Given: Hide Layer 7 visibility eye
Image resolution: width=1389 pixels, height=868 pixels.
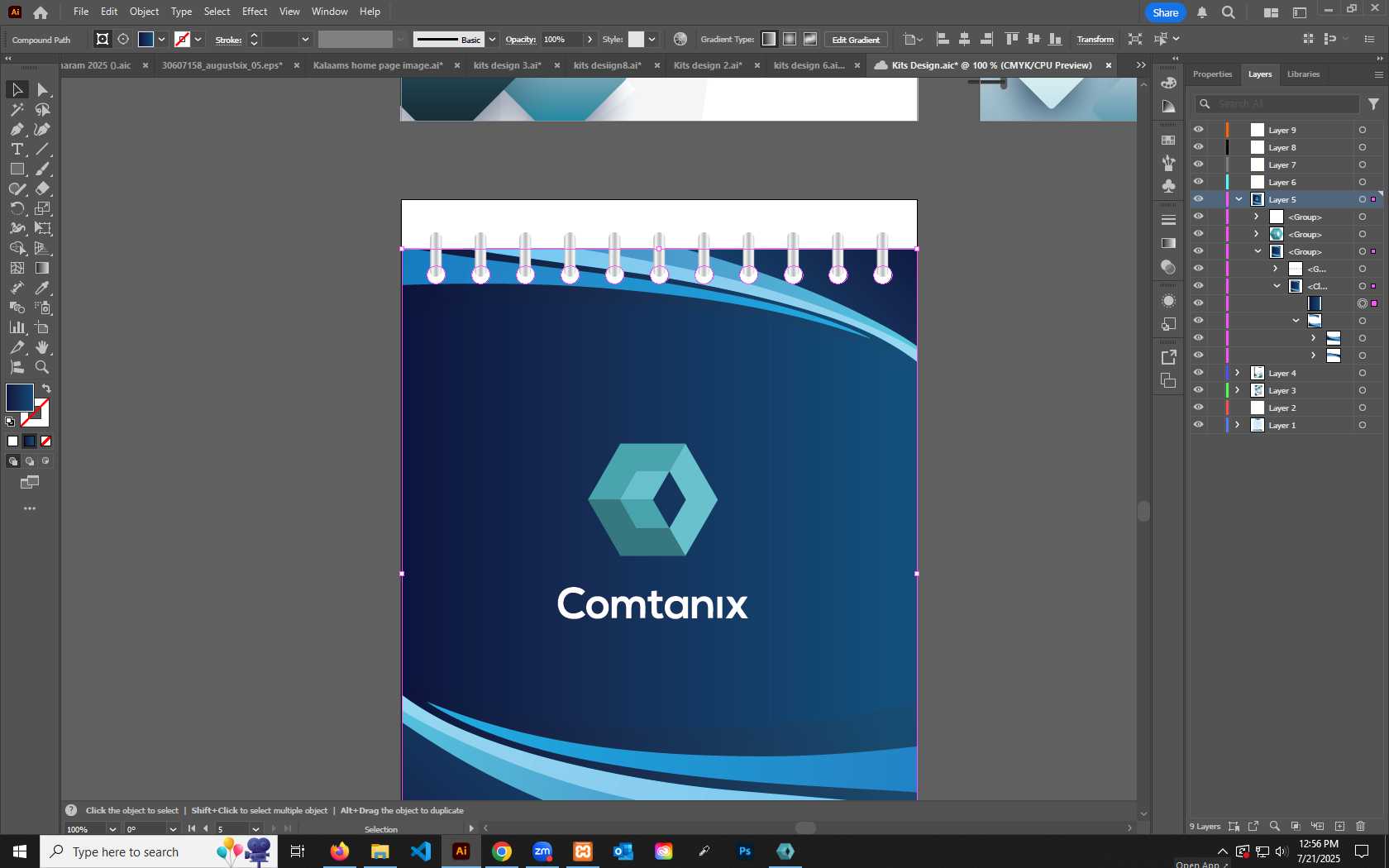Looking at the screenshot, I should pos(1198,165).
